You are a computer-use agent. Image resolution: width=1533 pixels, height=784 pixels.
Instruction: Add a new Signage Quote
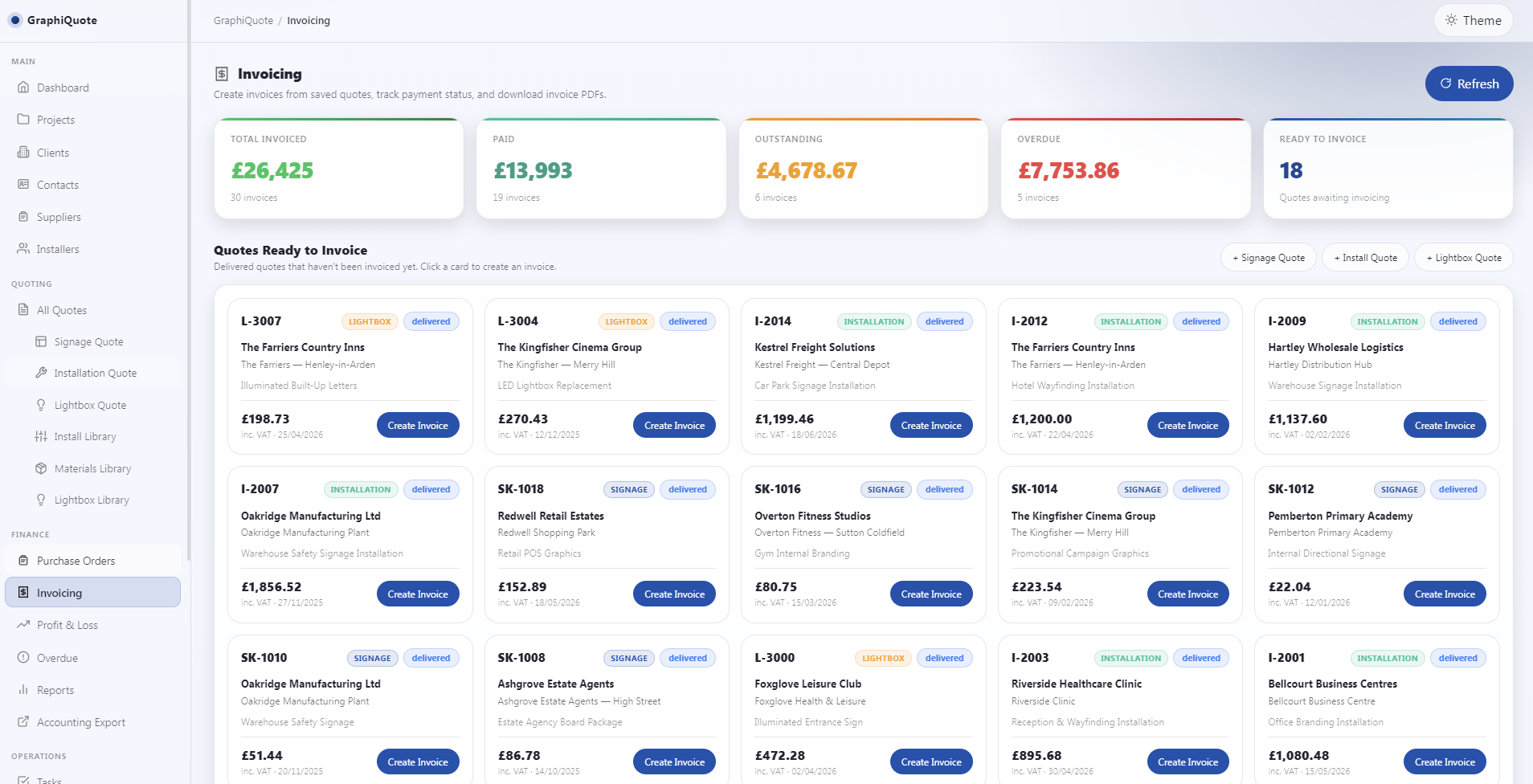click(1269, 258)
